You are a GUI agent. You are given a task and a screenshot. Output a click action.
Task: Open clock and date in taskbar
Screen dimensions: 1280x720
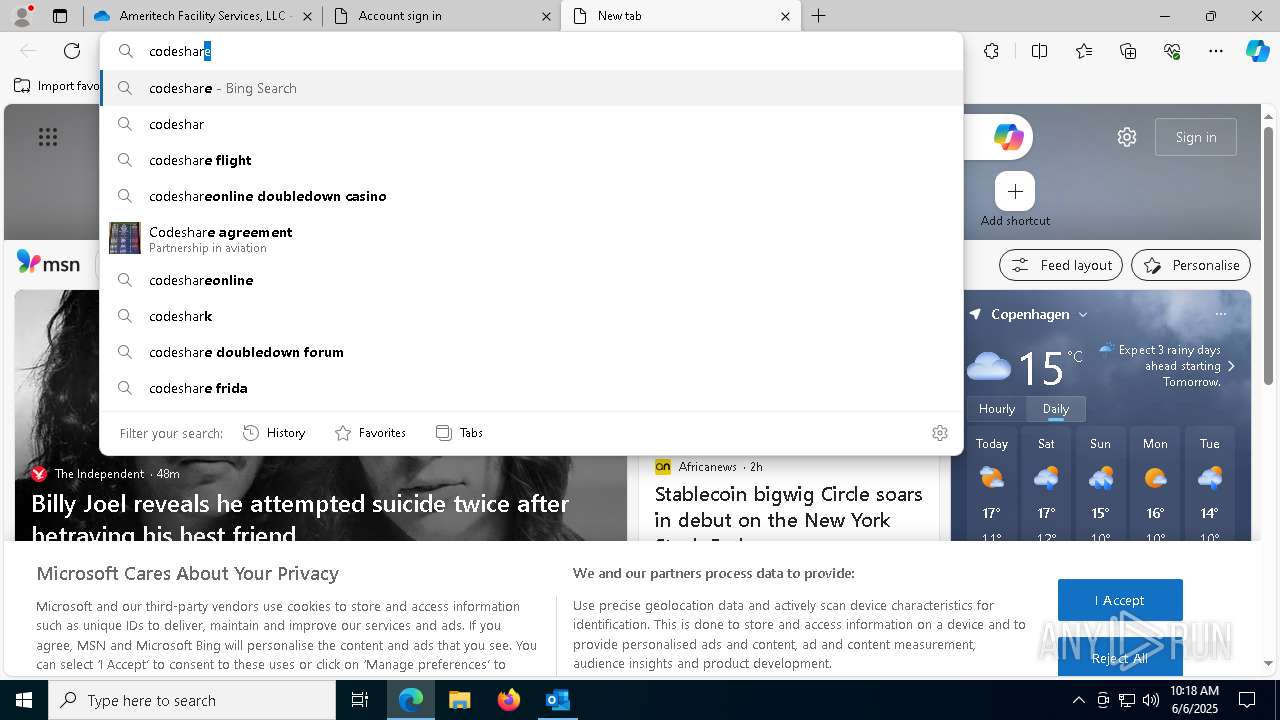[1194, 700]
